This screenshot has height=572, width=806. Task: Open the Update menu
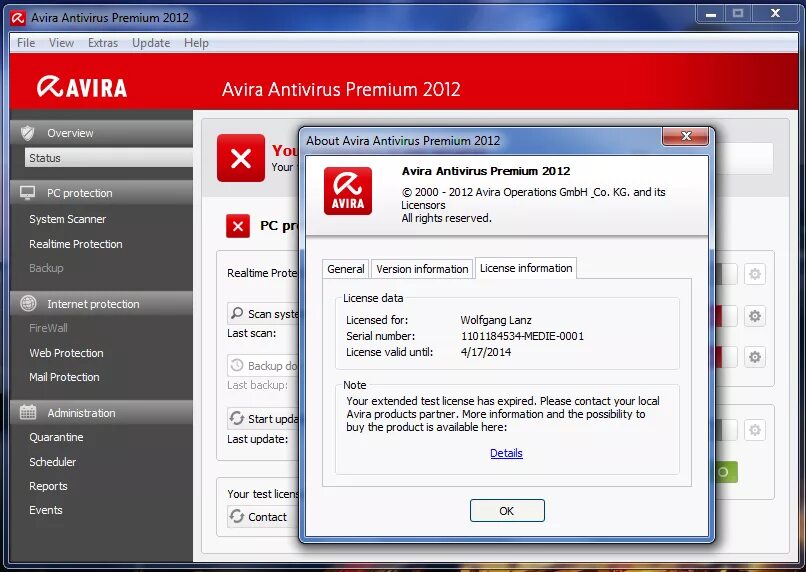[151, 43]
